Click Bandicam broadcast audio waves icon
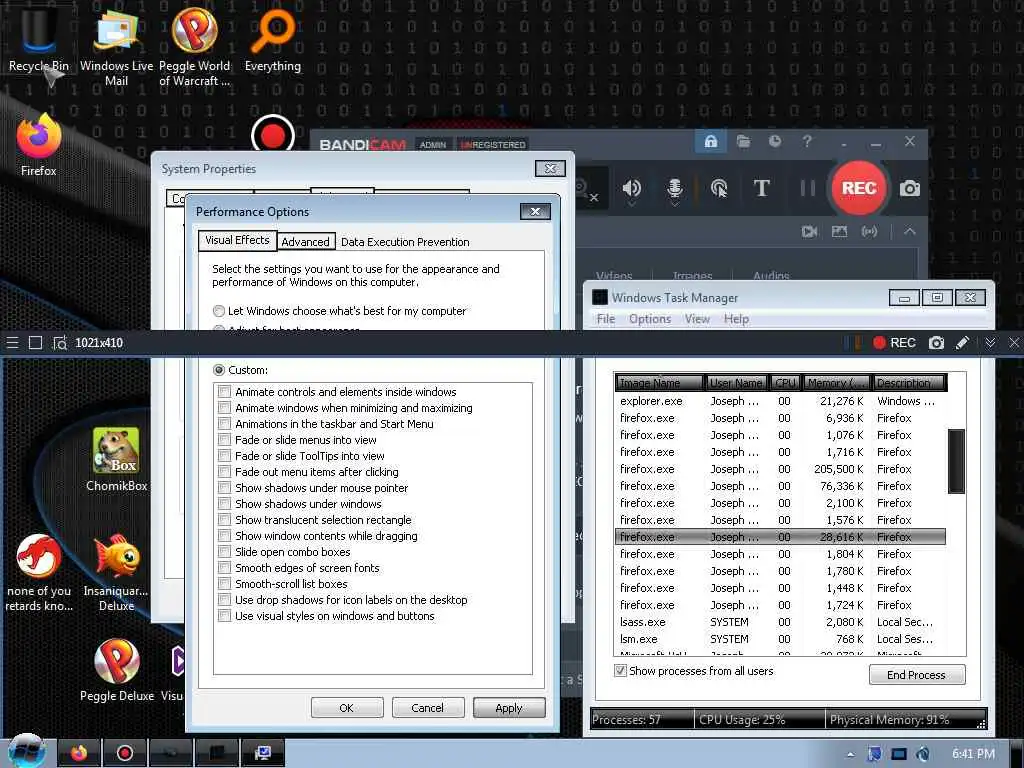 coord(869,231)
